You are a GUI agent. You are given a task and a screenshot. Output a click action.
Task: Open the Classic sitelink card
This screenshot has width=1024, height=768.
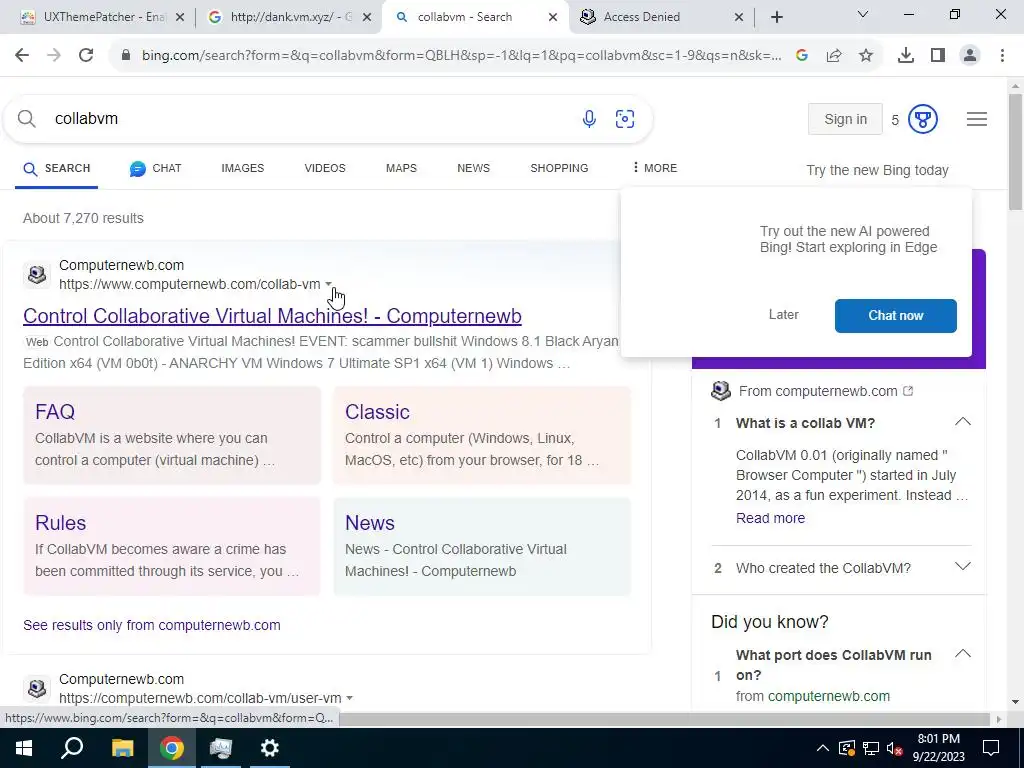[482, 435]
